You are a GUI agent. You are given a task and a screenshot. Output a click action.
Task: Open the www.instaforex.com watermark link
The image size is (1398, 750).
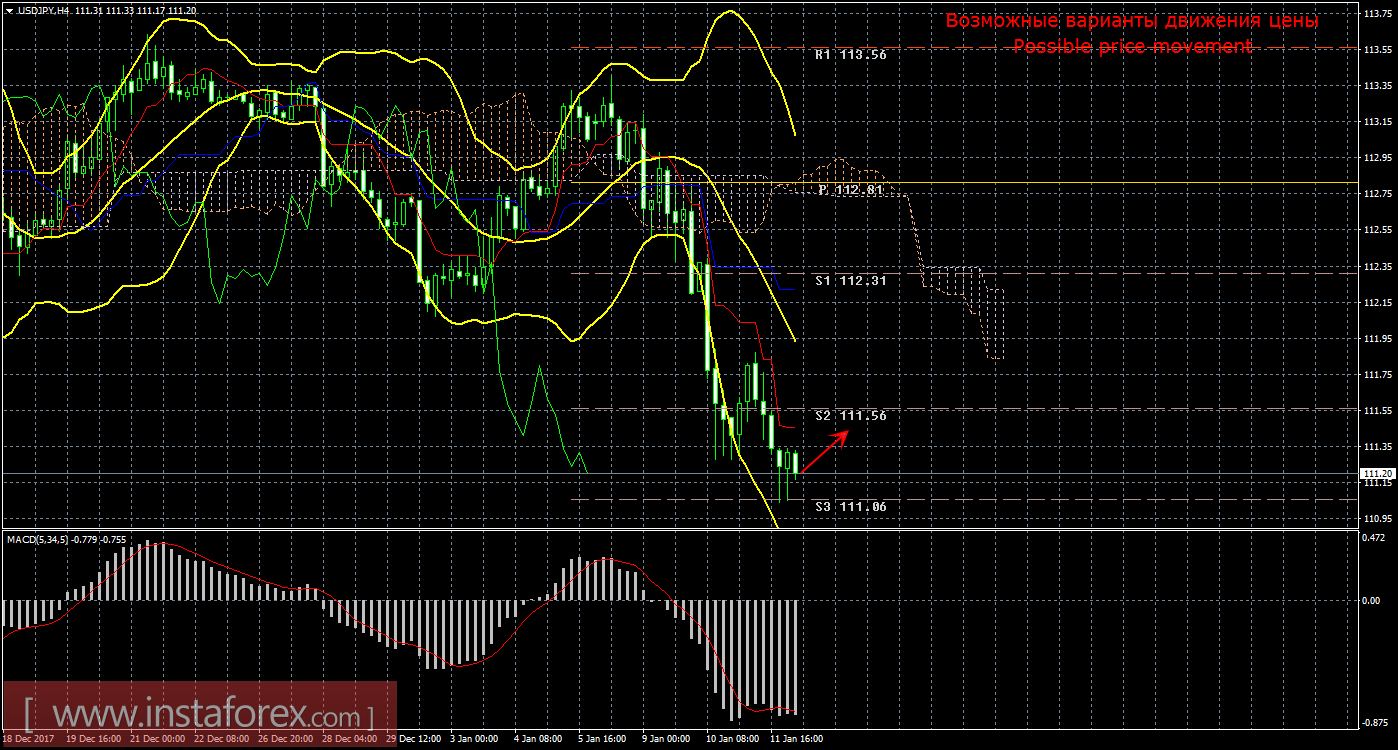[198, 716]
